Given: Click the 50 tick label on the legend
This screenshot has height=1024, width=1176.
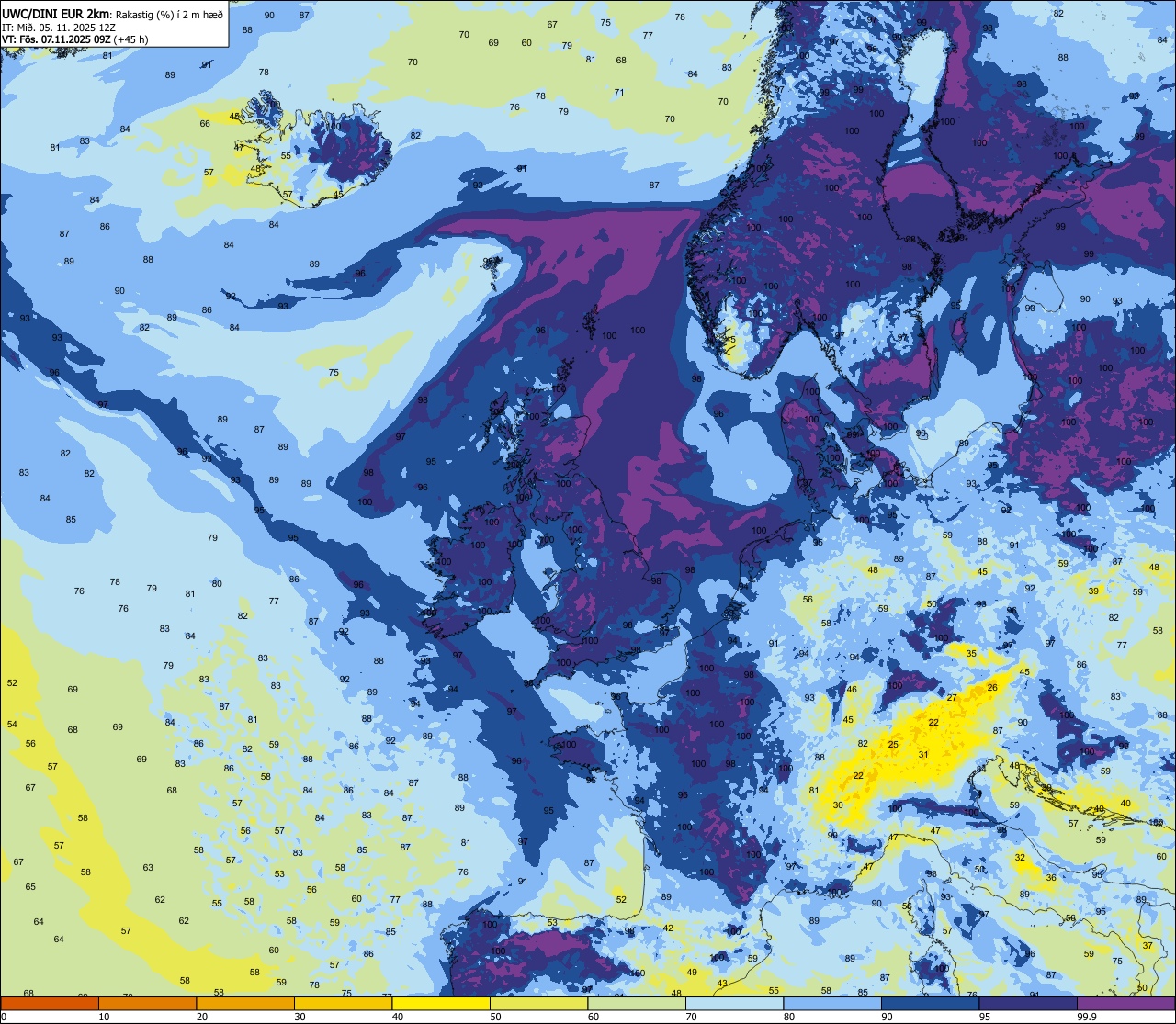Looking at the screenshot, I should 495,1017.
